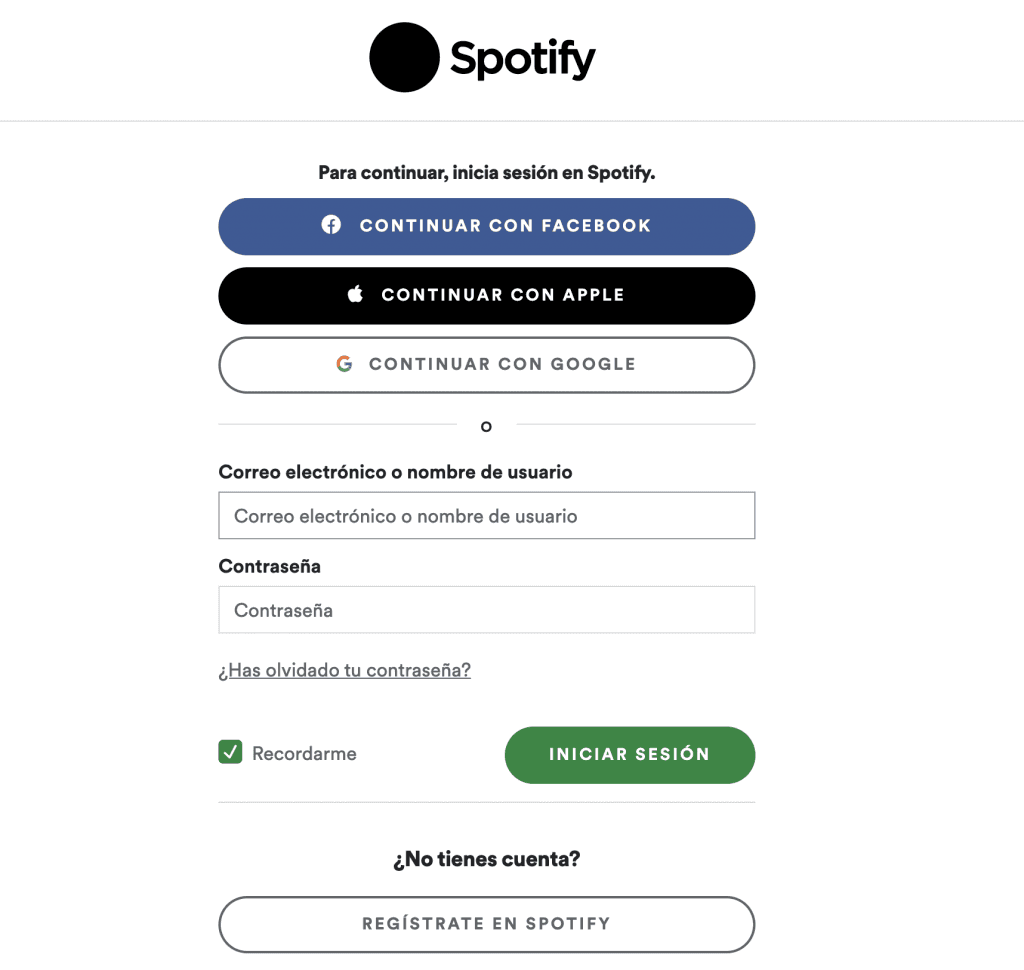This screenshot has height=970, width=1024.
Task: Click the Google G logo icon
Action: pos(344,364)
